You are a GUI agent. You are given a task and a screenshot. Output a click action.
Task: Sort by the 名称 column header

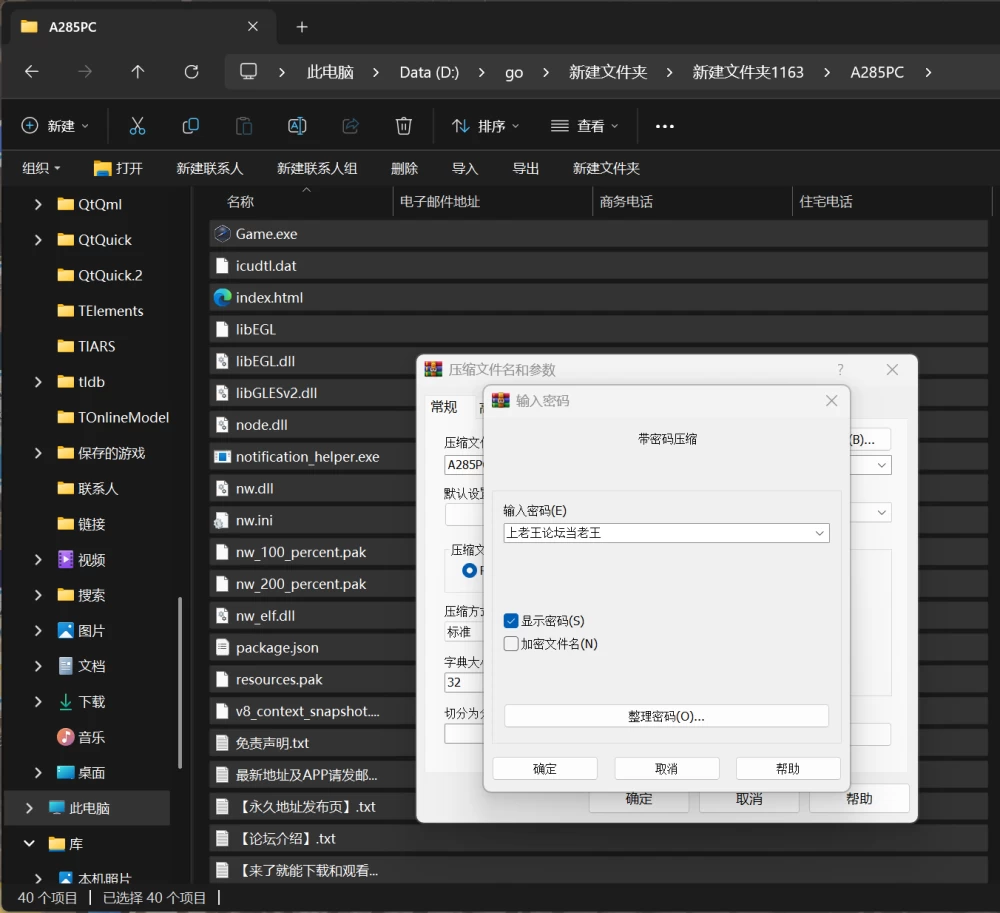pyautogui.click(x=240, y=201)
